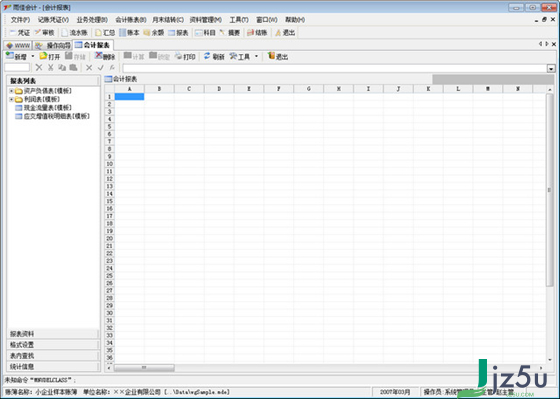560x399 pixels.
Task: Expand the 表内查找 panel section
Action: (x=53, y=356)
